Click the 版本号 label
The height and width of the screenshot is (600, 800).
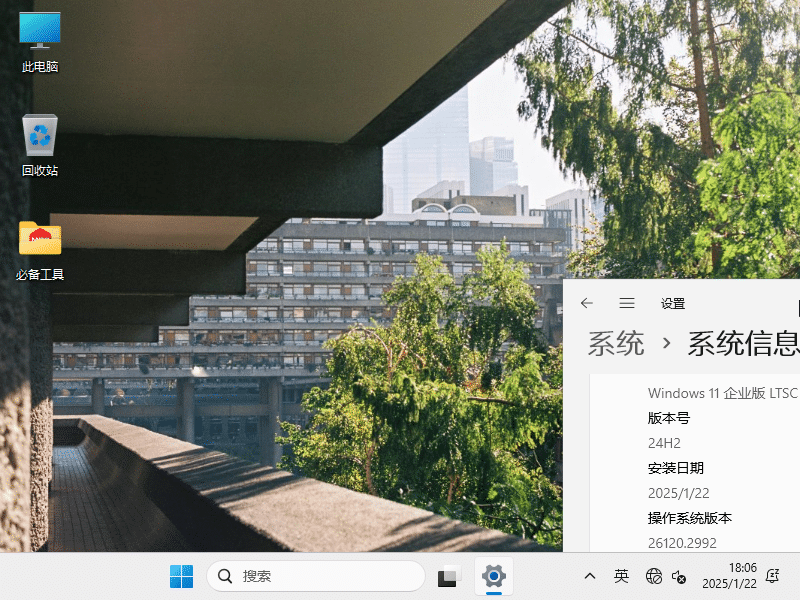pyautogui.click(x=669, y=418)
